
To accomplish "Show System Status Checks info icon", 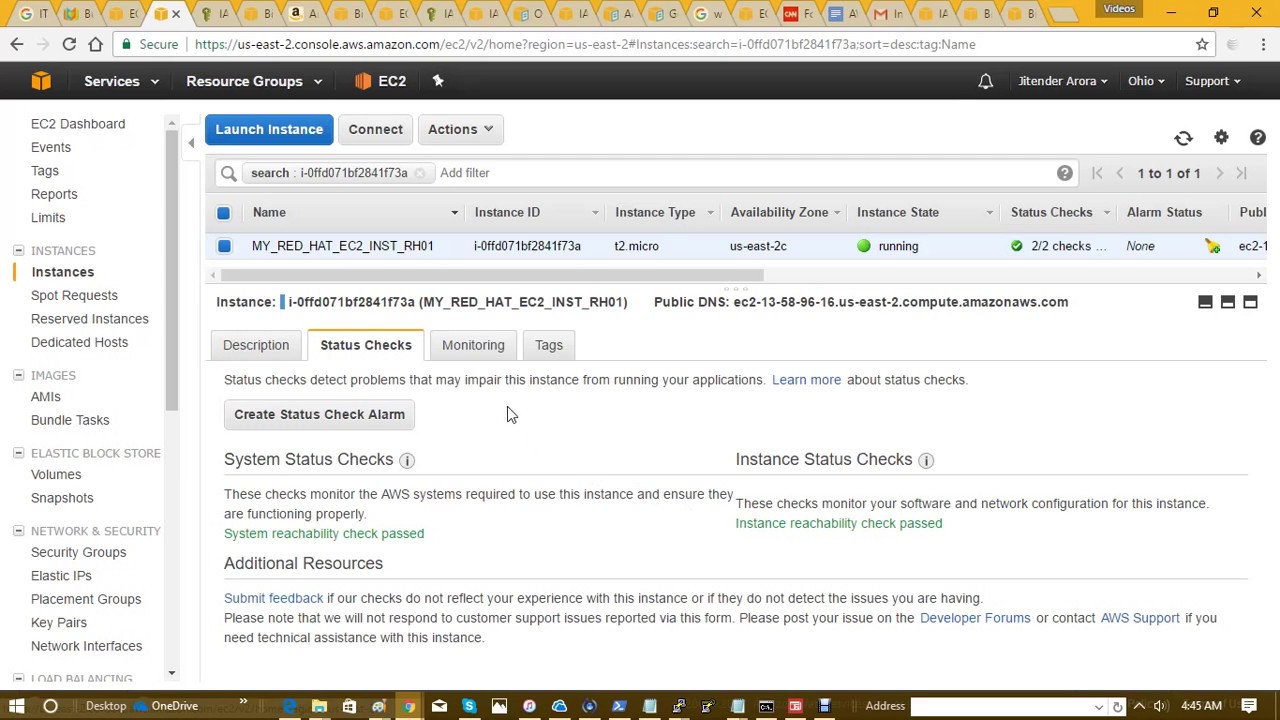I will (x=407, y=460).
